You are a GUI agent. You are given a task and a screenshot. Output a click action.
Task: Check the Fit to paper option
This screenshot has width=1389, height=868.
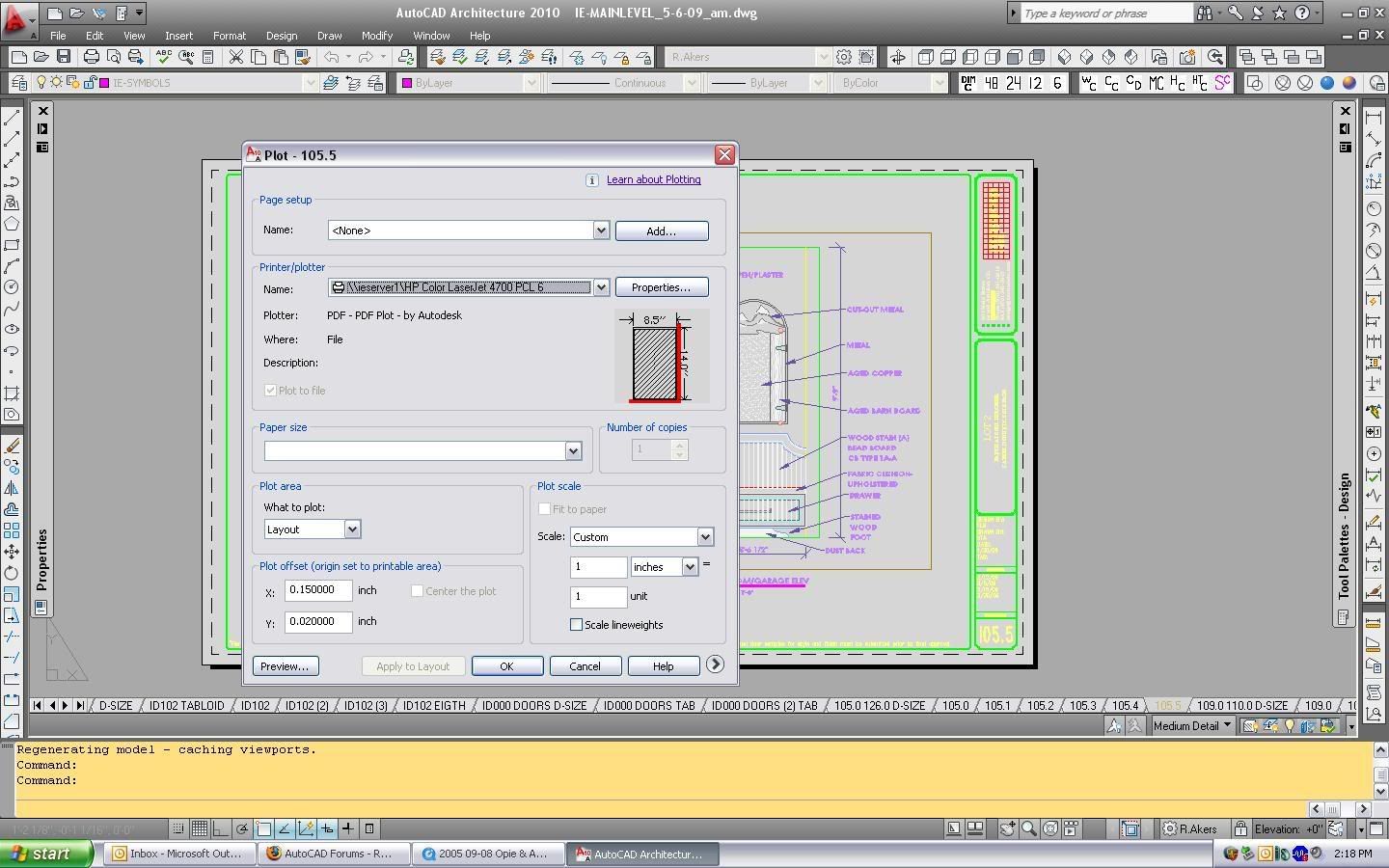(545, 509)
